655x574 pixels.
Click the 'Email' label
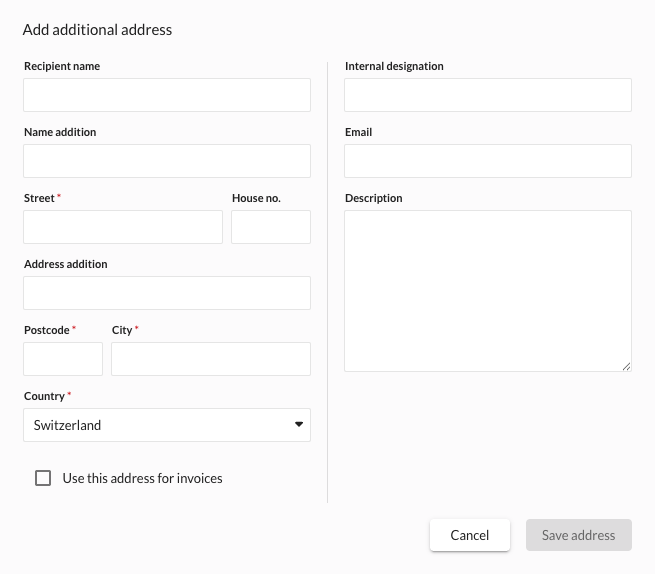[358, 132]
